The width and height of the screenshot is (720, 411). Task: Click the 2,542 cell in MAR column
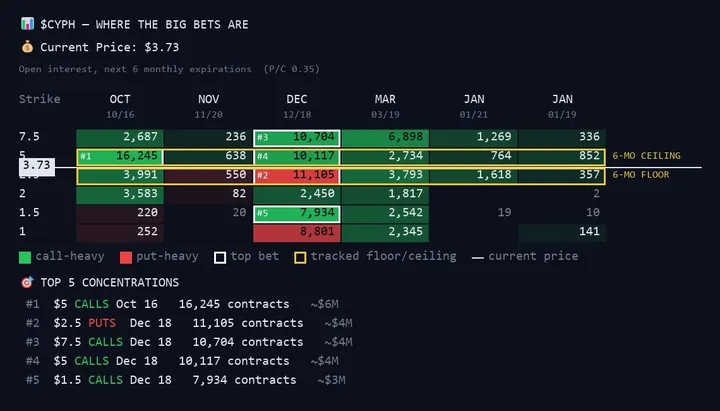click(x=385, y=214)
